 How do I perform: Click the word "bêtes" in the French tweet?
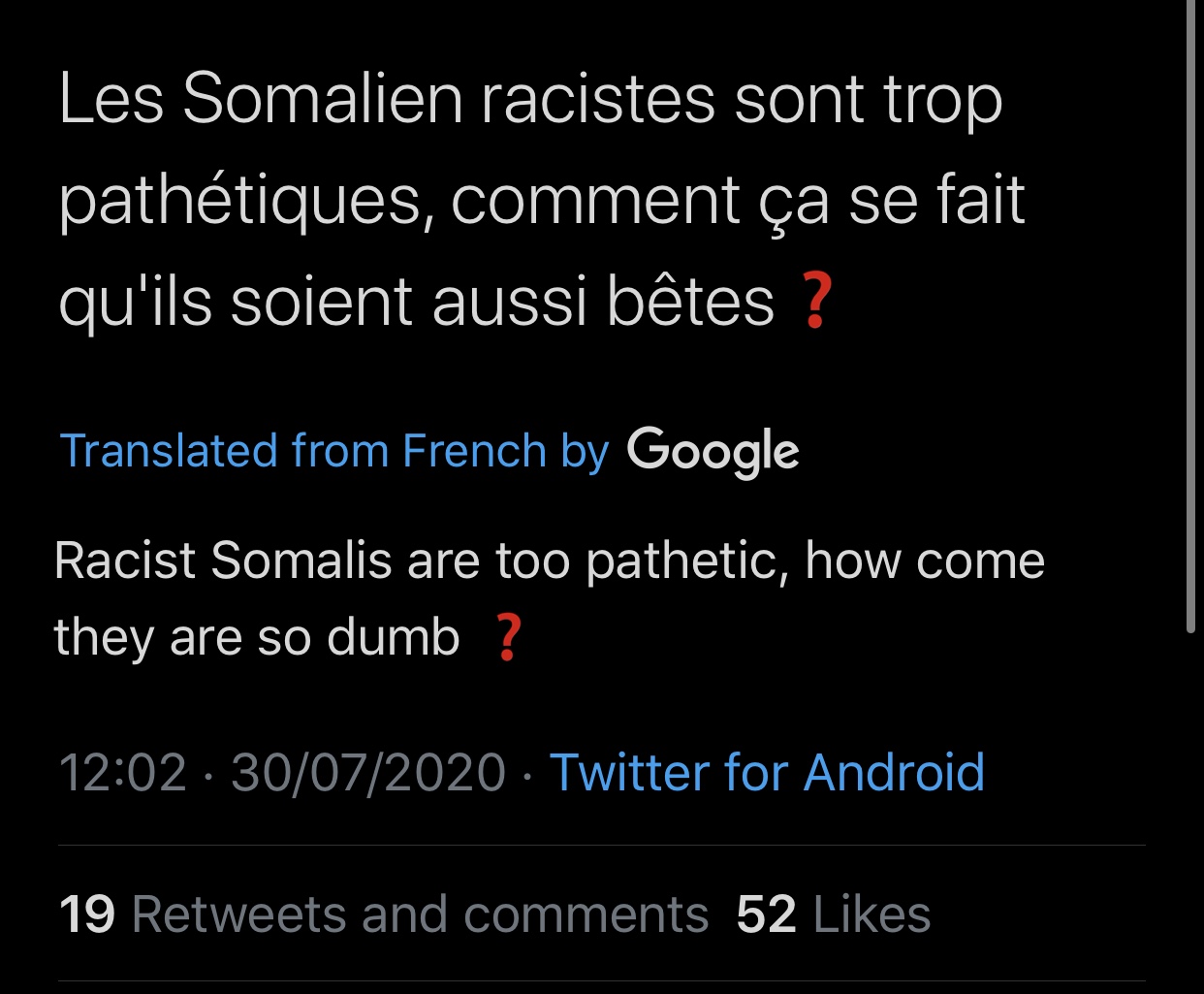tap(690, 302)
